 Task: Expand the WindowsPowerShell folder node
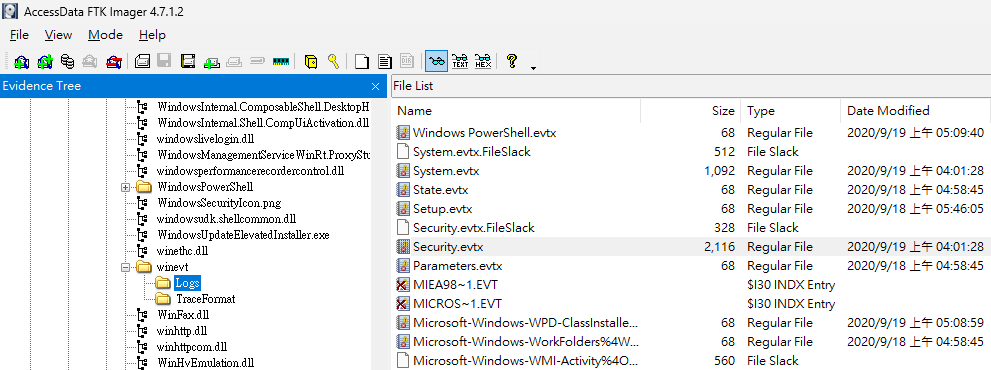click(x=125, y=187)
